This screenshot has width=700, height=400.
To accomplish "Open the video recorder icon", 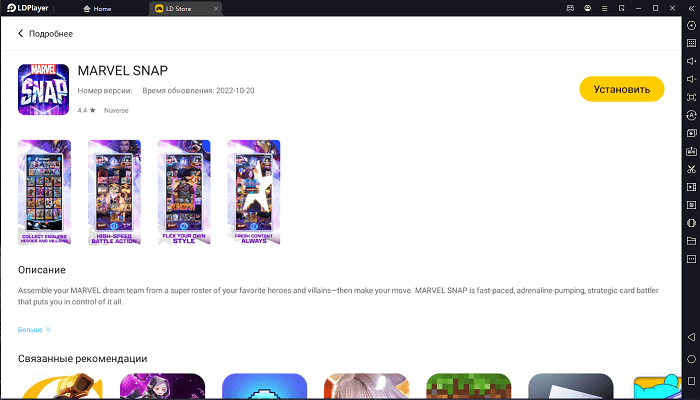I will coord(691,187).
